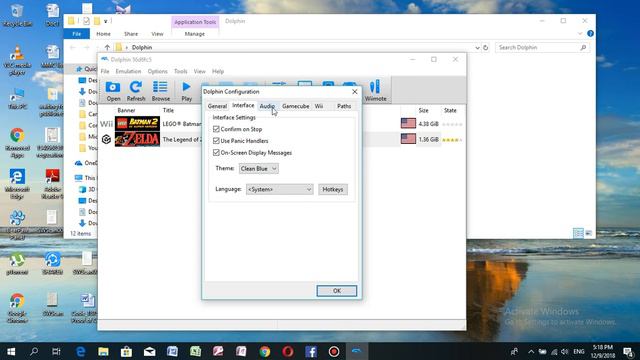The image size is (640, 360).
Task: Select the Adobe Reader desktop shortcut
Action: coord(52,184)
